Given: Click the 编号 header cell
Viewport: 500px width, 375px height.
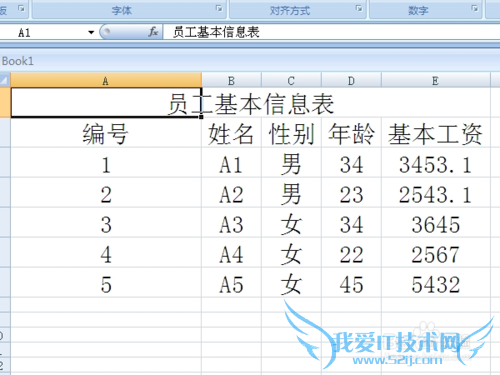Looking at the screenshot, I should (106, 133).
